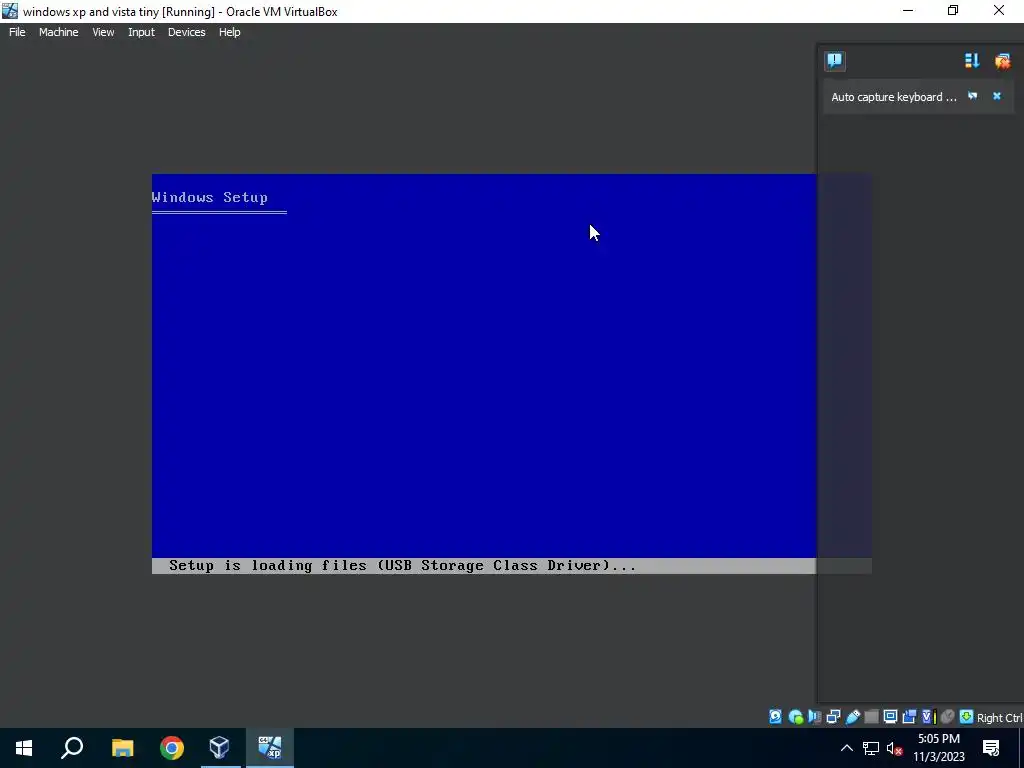The image size is (1024, 768).
Task: Click the network adapter status icon
Action: pyautogui.click(x=833, y=717)
